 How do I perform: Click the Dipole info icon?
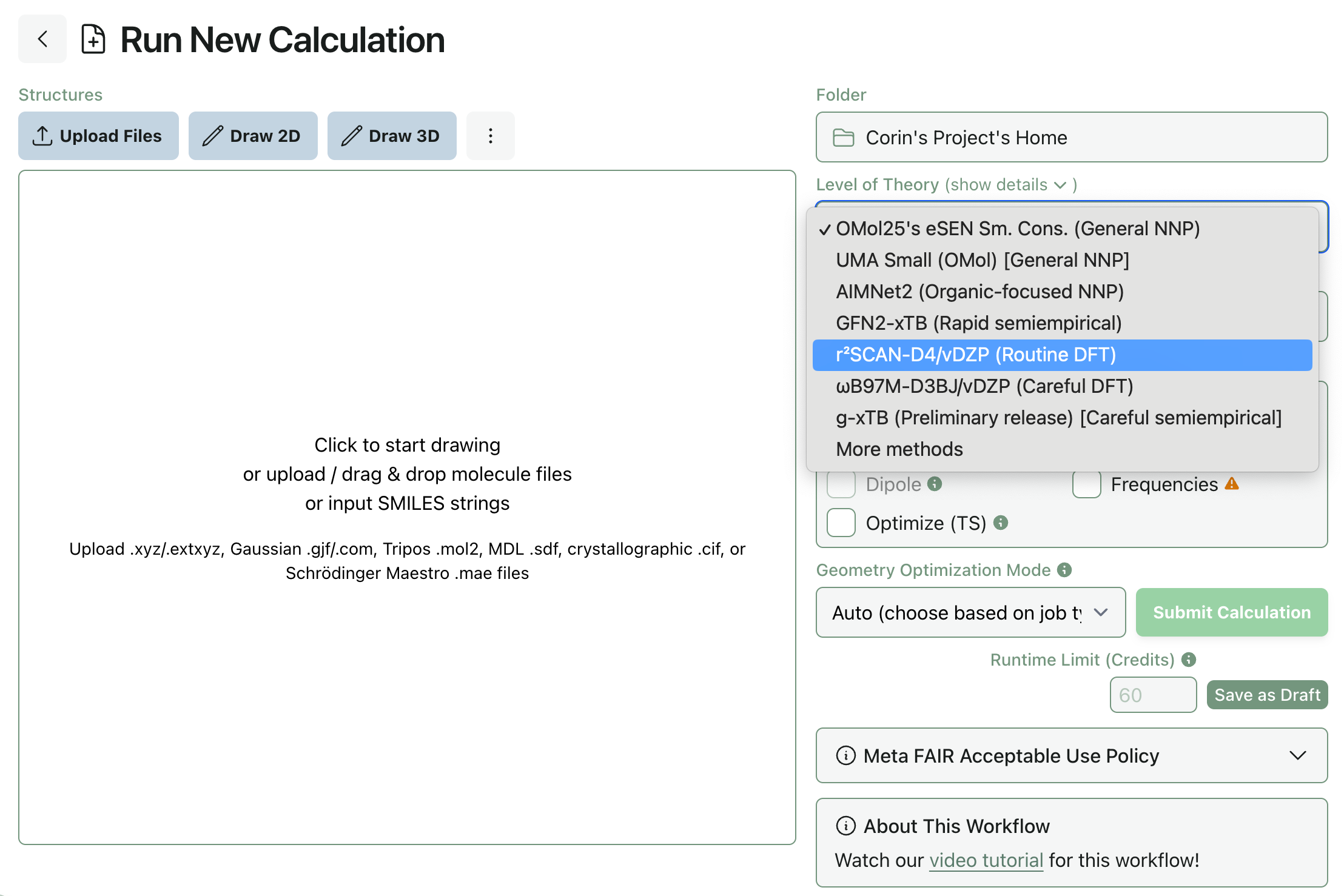click(935, 484)
